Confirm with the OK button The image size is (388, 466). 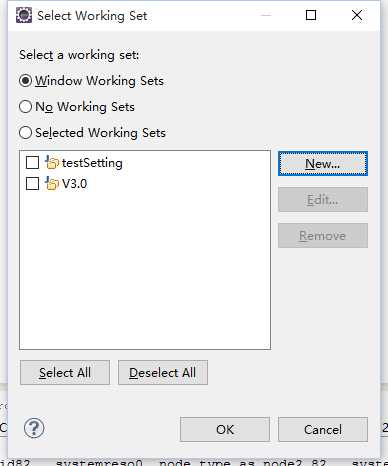pyautogui.click(x=225, y=429)
